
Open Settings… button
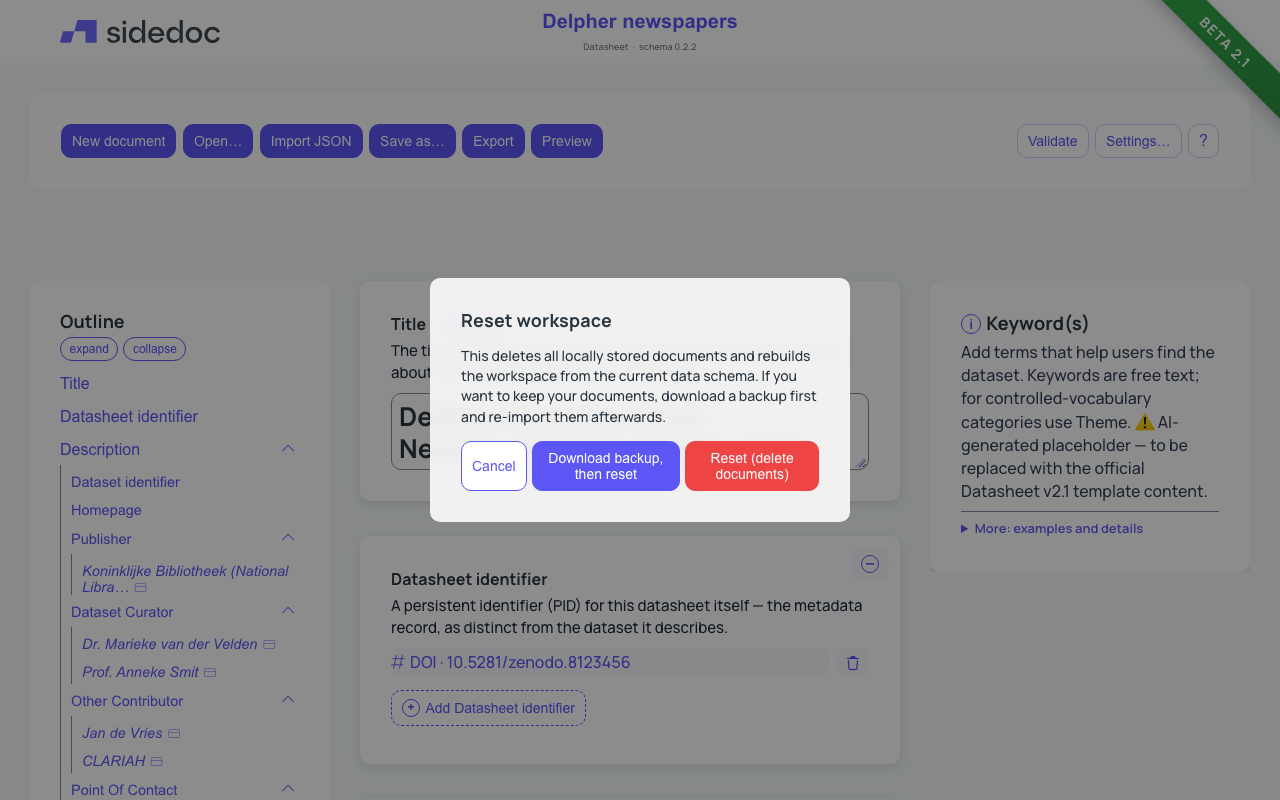click(x=1138, y=141)
